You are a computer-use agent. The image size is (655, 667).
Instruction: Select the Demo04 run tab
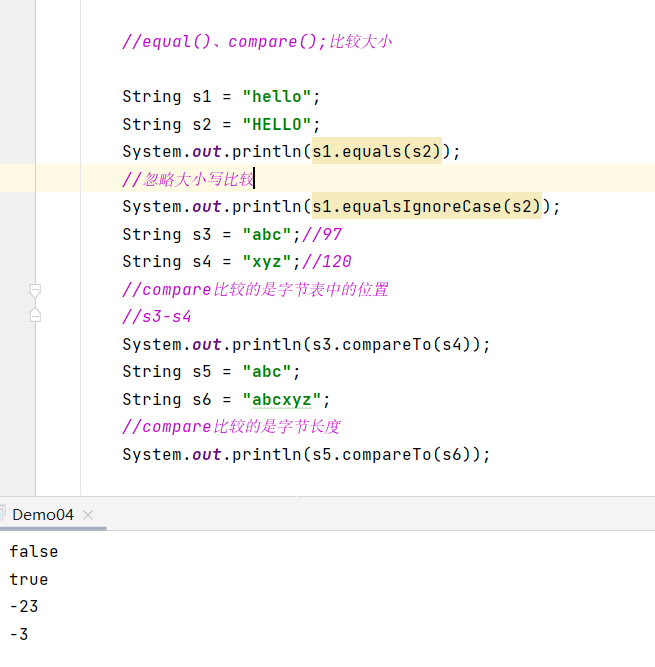click(x=43, y=514)
